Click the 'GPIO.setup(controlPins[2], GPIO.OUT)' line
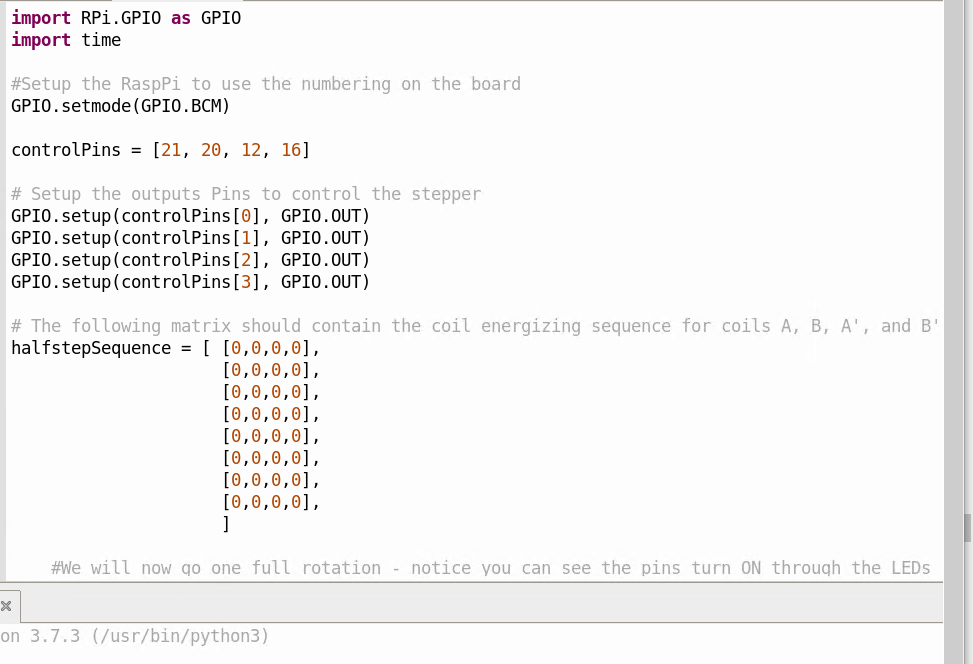The height and width of the screenshot is (664, 973). point(191,260)
